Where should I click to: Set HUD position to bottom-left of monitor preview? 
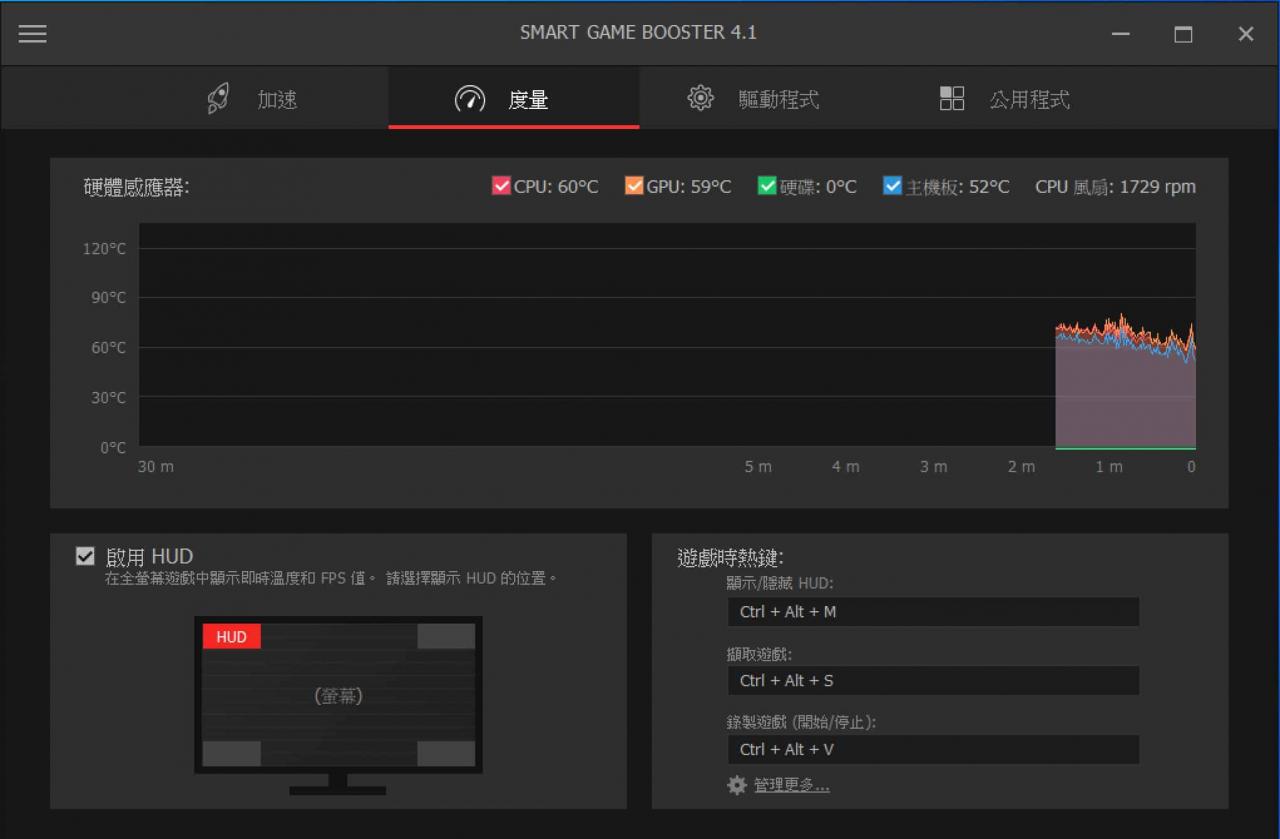(232, 753)
